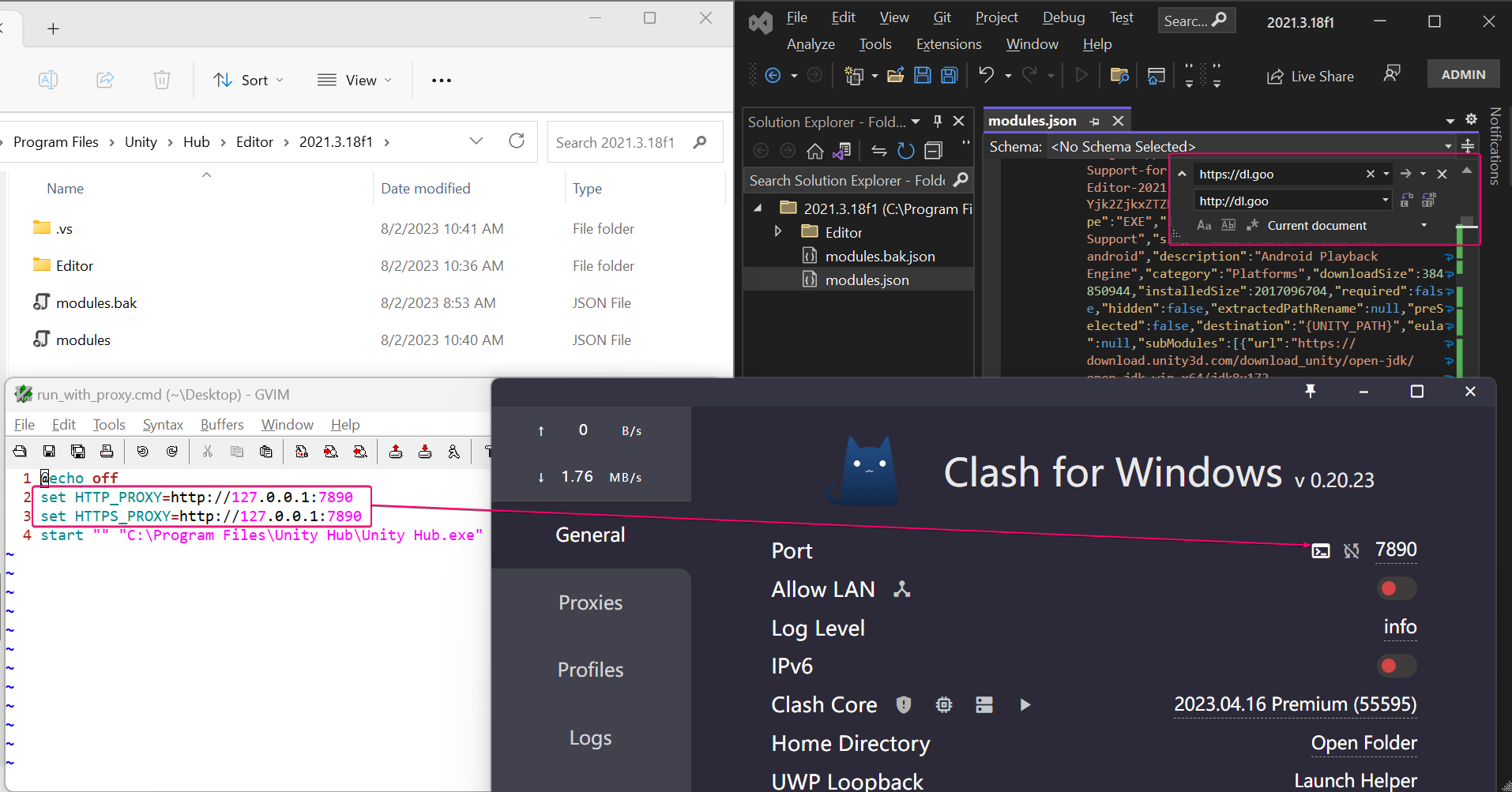Undo last change in GVIM toolbar
Screen dimensions: 1512x792
[142, 451]
